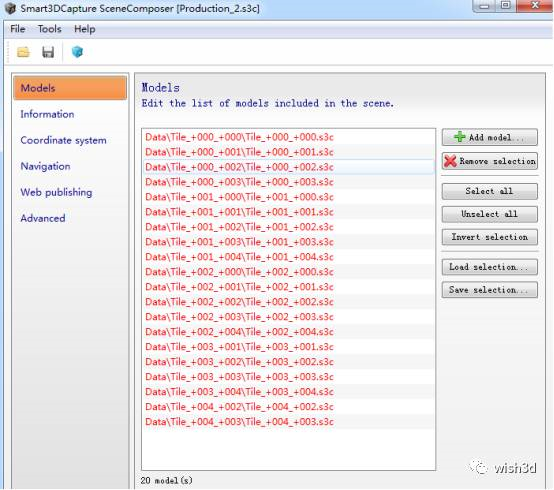Switch to the Information section
Image resolution: width=554 pixels, height=490 pixels.
point(47,114)
